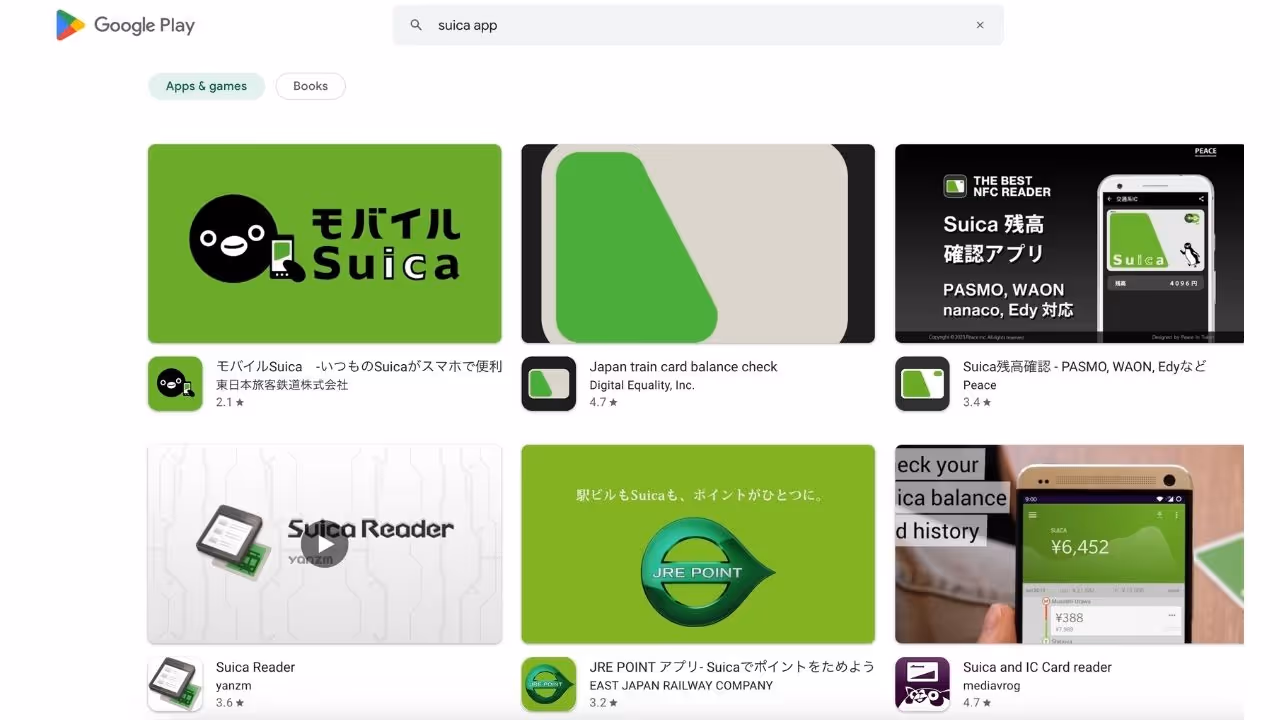The width and height of the screenshot is (1280, 720).
Task: Click the 3.4 star rating
Action: click(x=977, y=402)
